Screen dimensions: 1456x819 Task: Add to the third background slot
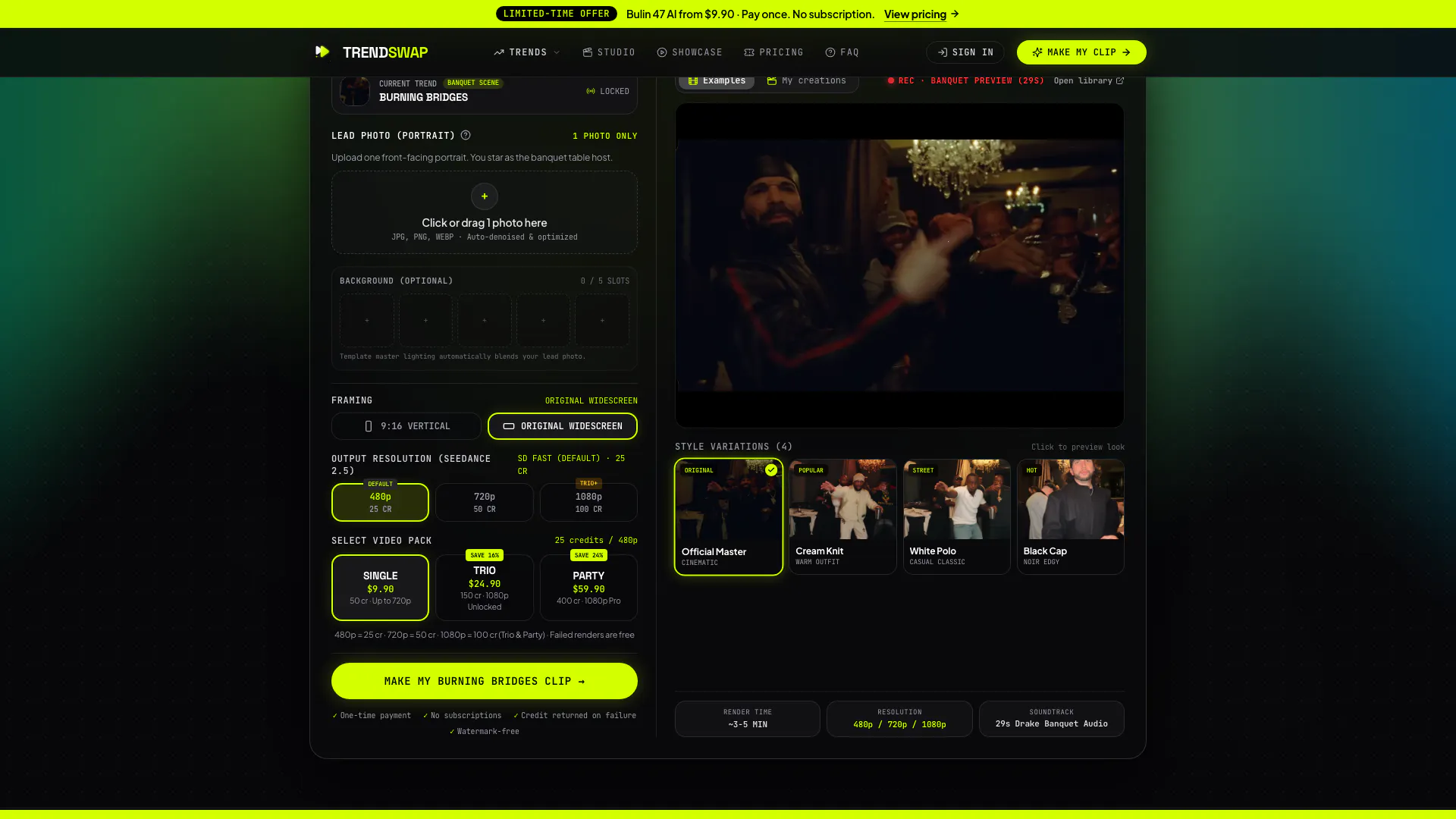coord(485,321)
